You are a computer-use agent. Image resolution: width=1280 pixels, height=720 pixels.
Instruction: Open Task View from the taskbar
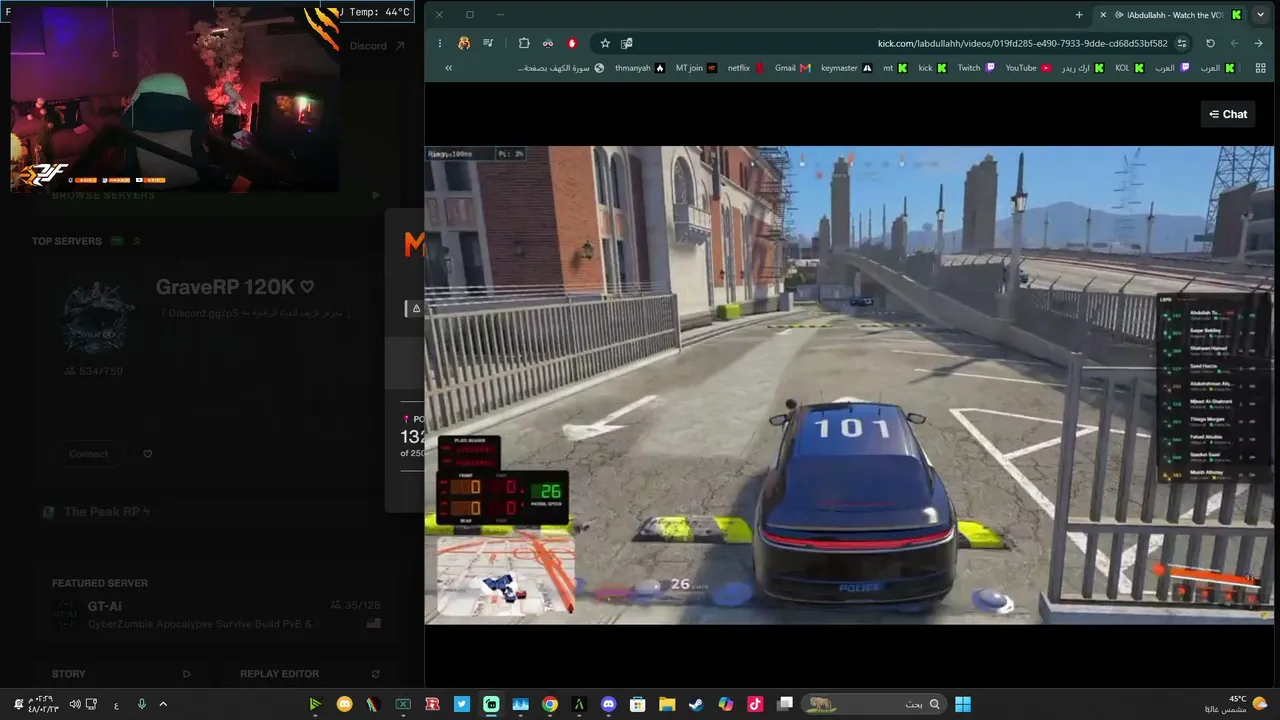pos(785,704)
